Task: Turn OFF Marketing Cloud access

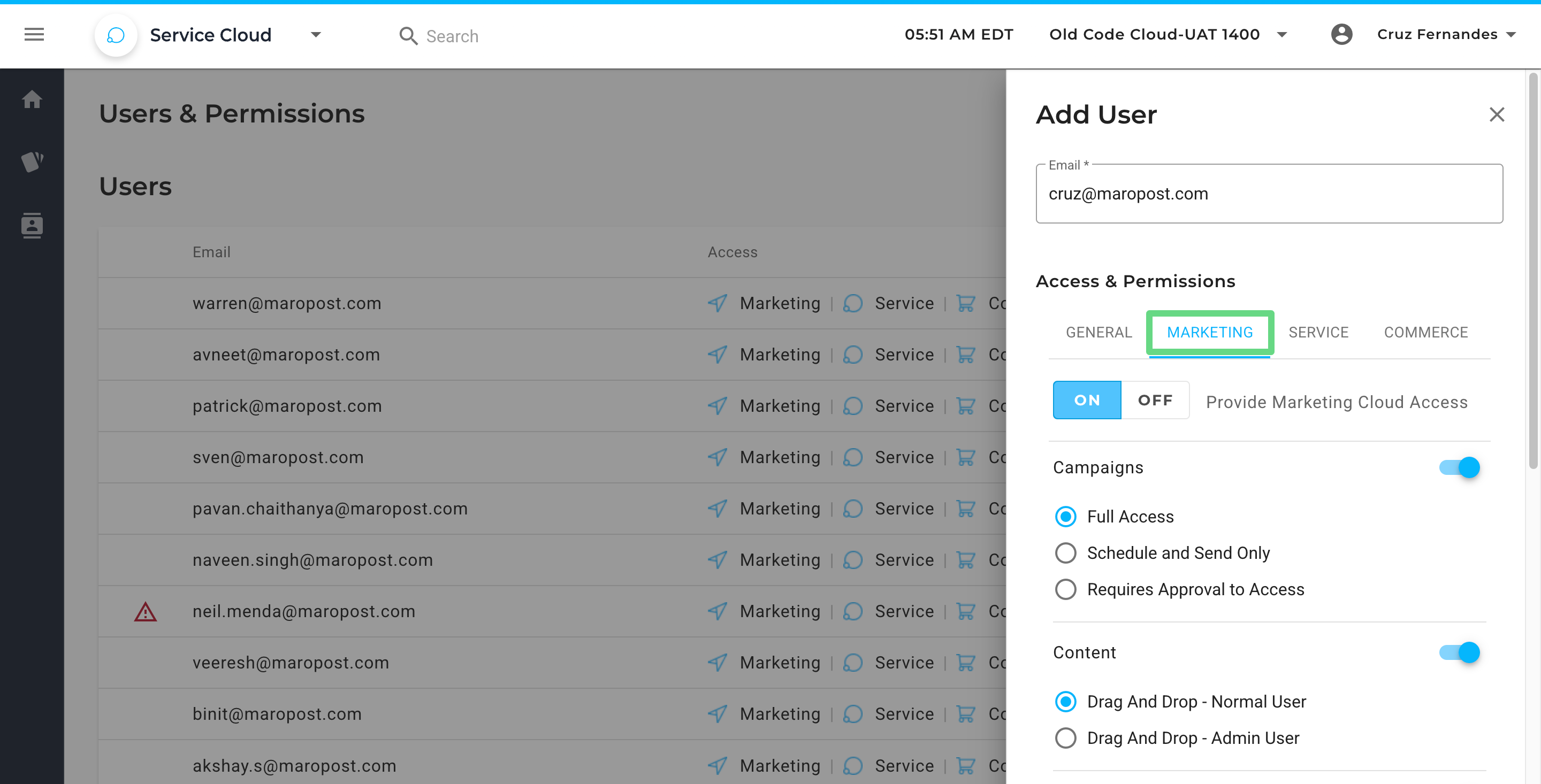Action: (1155, 400)
